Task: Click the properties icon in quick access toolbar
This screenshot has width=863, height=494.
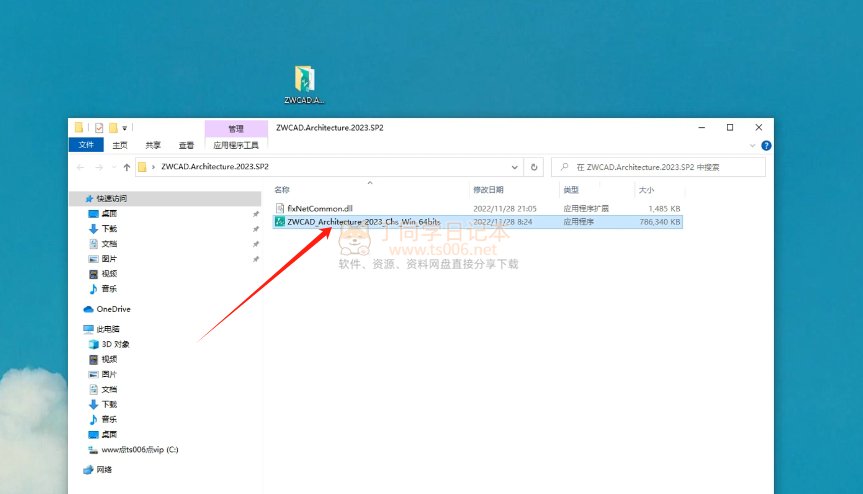Action: [99, 128]
